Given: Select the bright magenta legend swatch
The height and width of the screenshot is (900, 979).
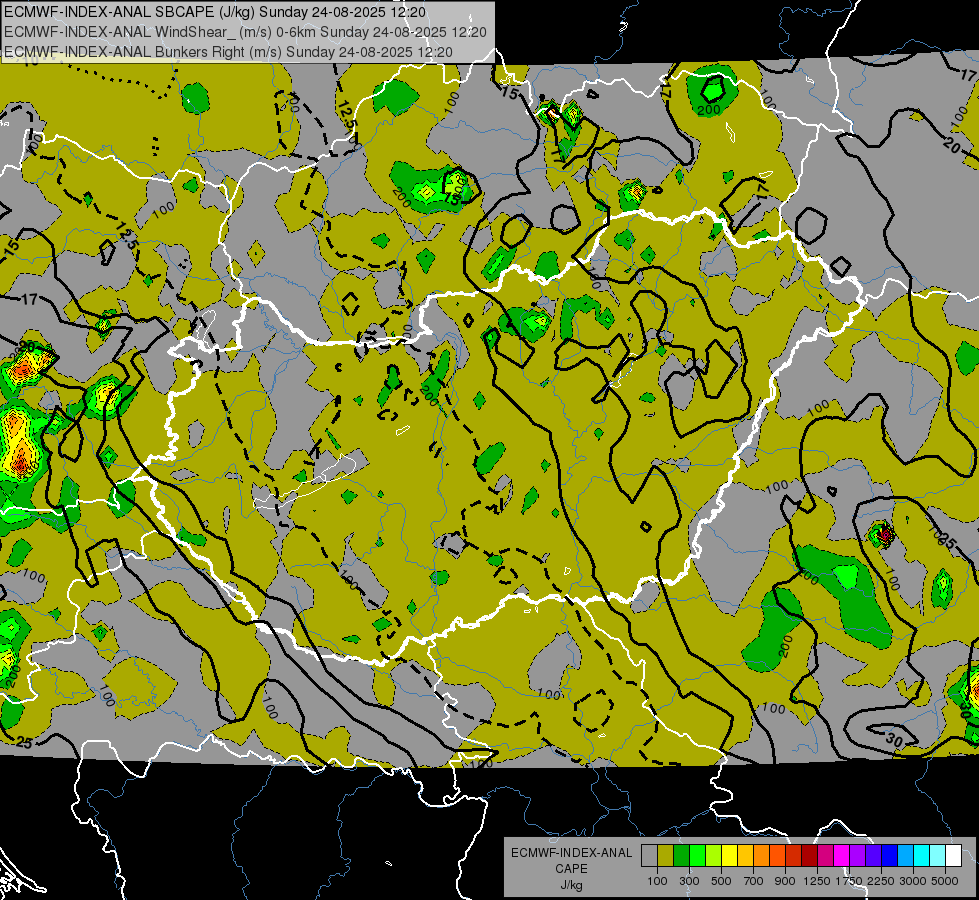Looking at the screenshot, I should tap(842, 856).
